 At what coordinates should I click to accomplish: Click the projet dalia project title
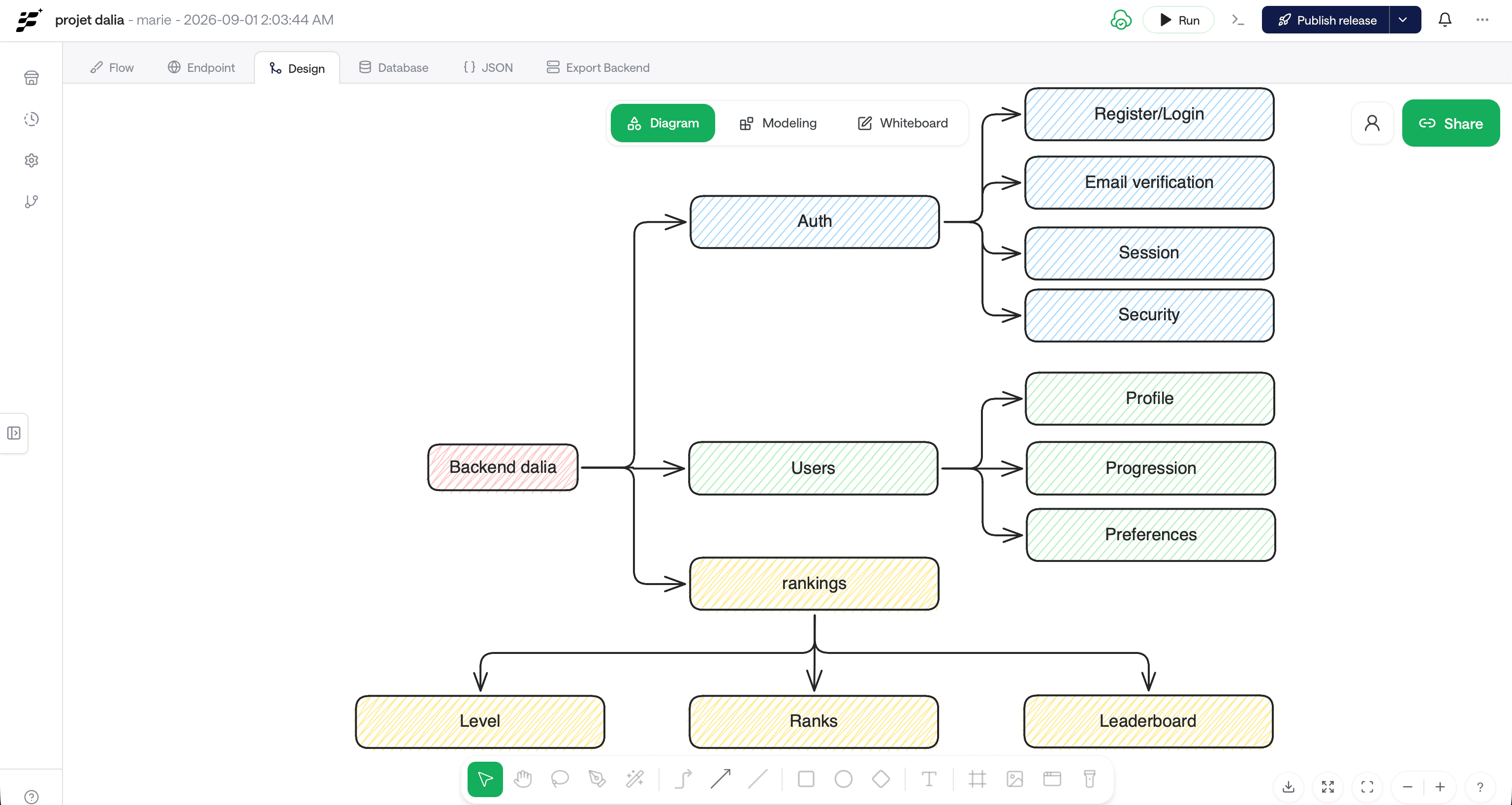[89, 20]
